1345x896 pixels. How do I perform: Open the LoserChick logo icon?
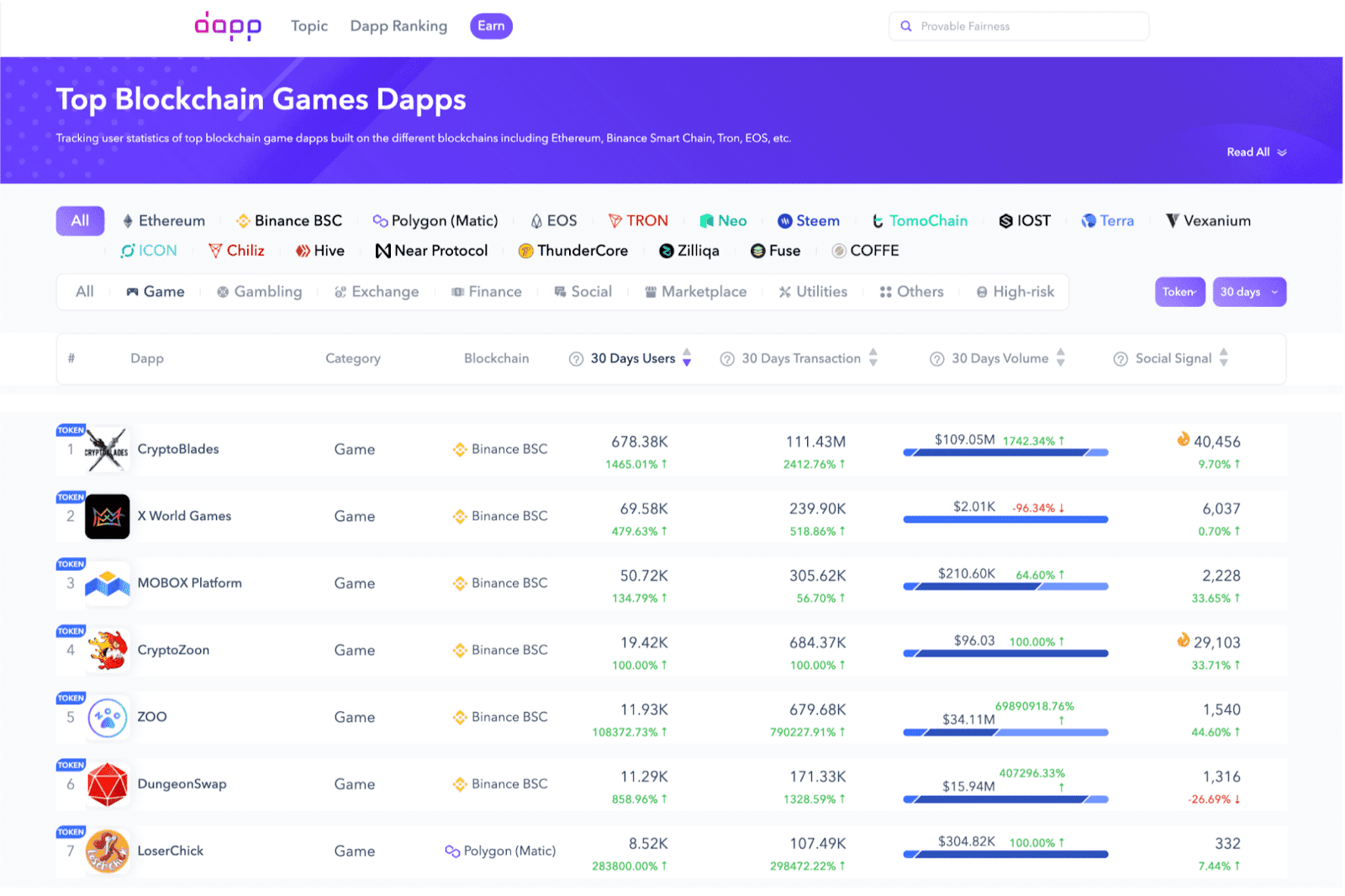point(107,851)
